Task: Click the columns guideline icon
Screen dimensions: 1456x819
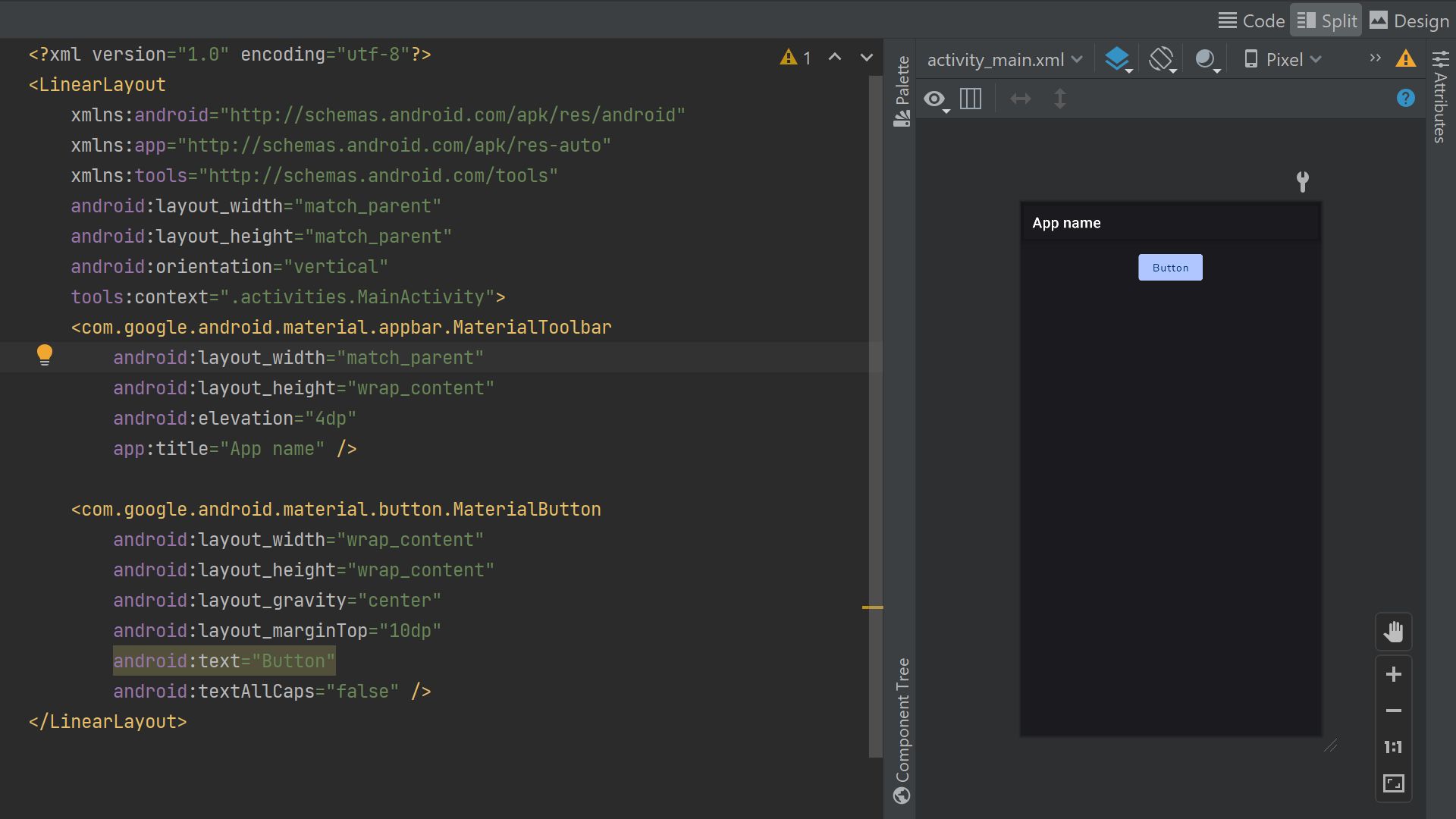Action: [971, 99]
